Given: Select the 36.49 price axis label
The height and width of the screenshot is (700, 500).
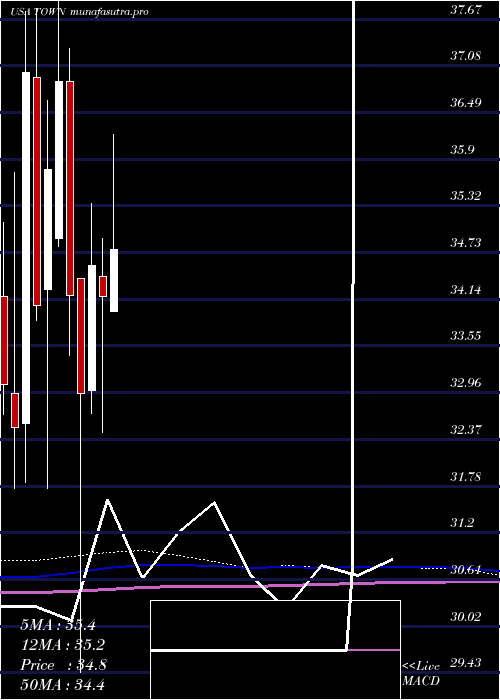Looking at the screenshot, I should [466, 103].
